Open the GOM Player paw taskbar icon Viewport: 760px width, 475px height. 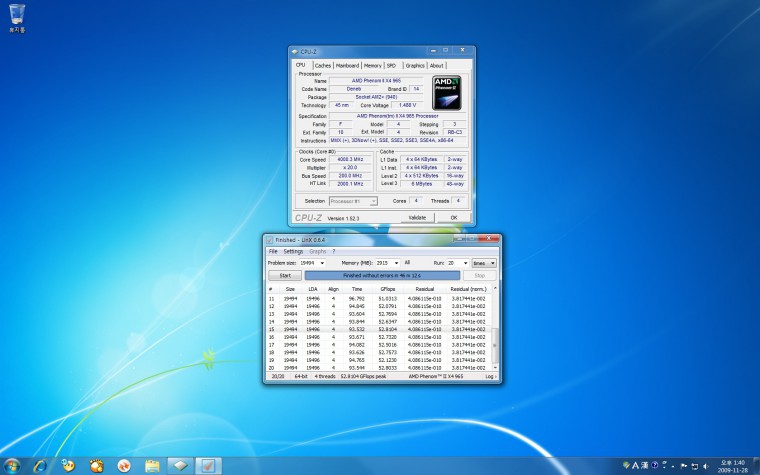pyautogui.click(x=96, y=466)
